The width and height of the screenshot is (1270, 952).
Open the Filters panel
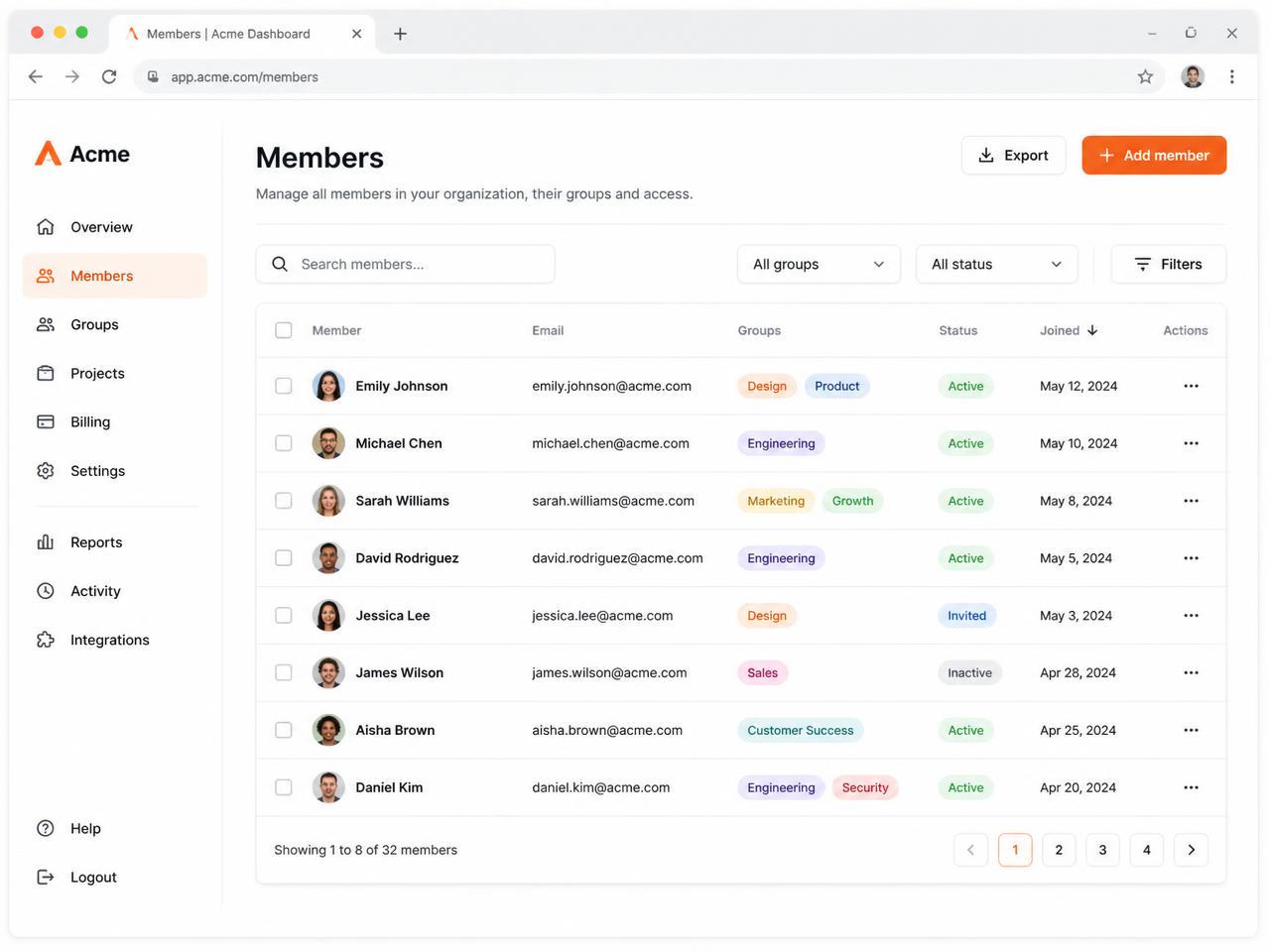pos(1168,264)
